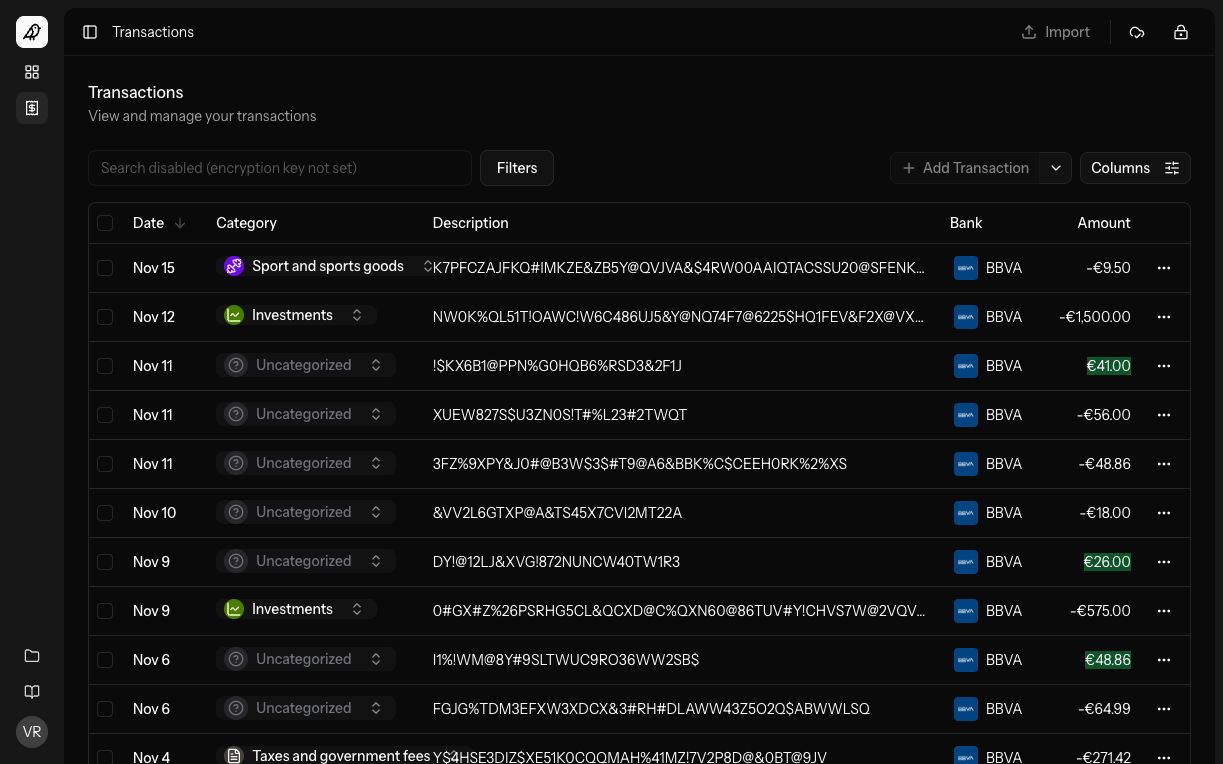
Task: Select the Transactions receipt icon in sidebar
Action: pos(31,108)
